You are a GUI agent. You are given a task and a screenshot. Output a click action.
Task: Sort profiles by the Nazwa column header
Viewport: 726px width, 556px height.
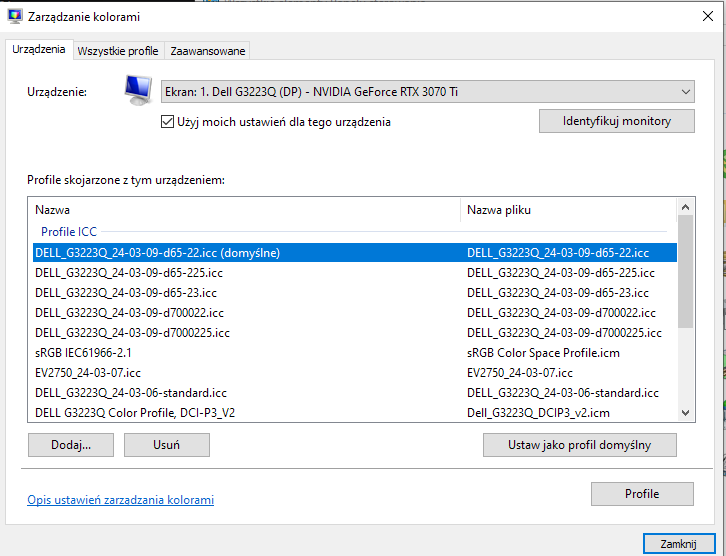point(245,210)
